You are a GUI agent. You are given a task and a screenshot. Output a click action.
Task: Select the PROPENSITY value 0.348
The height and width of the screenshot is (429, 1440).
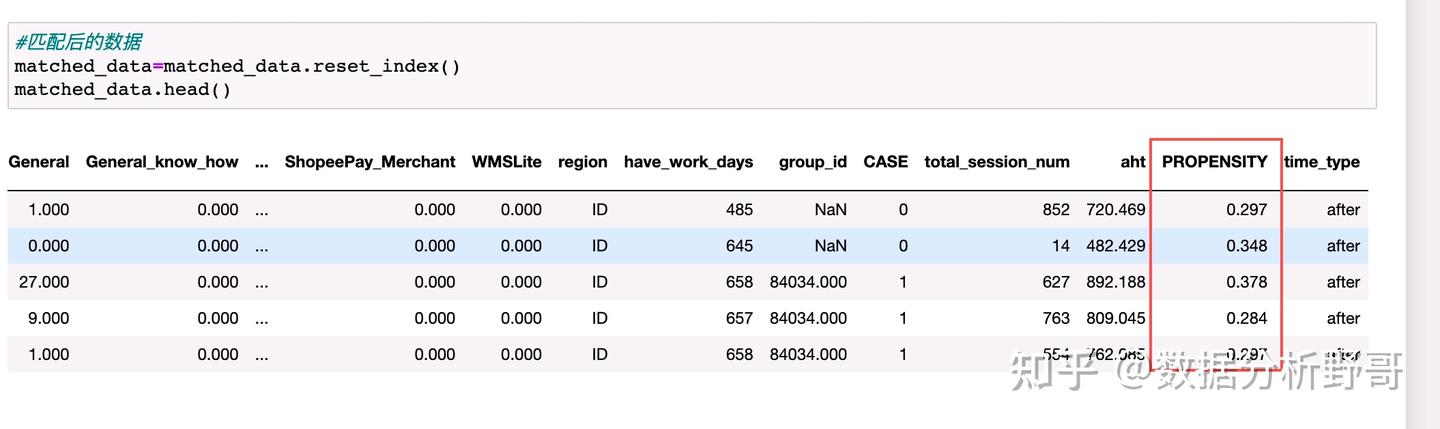tap(1247, 246)
